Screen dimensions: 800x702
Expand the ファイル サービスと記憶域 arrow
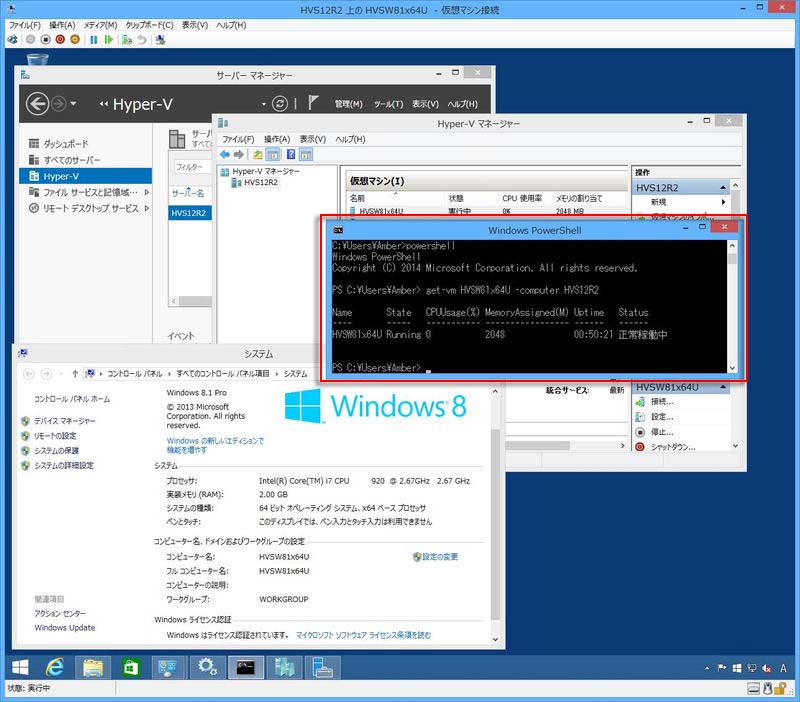[147, 192]
